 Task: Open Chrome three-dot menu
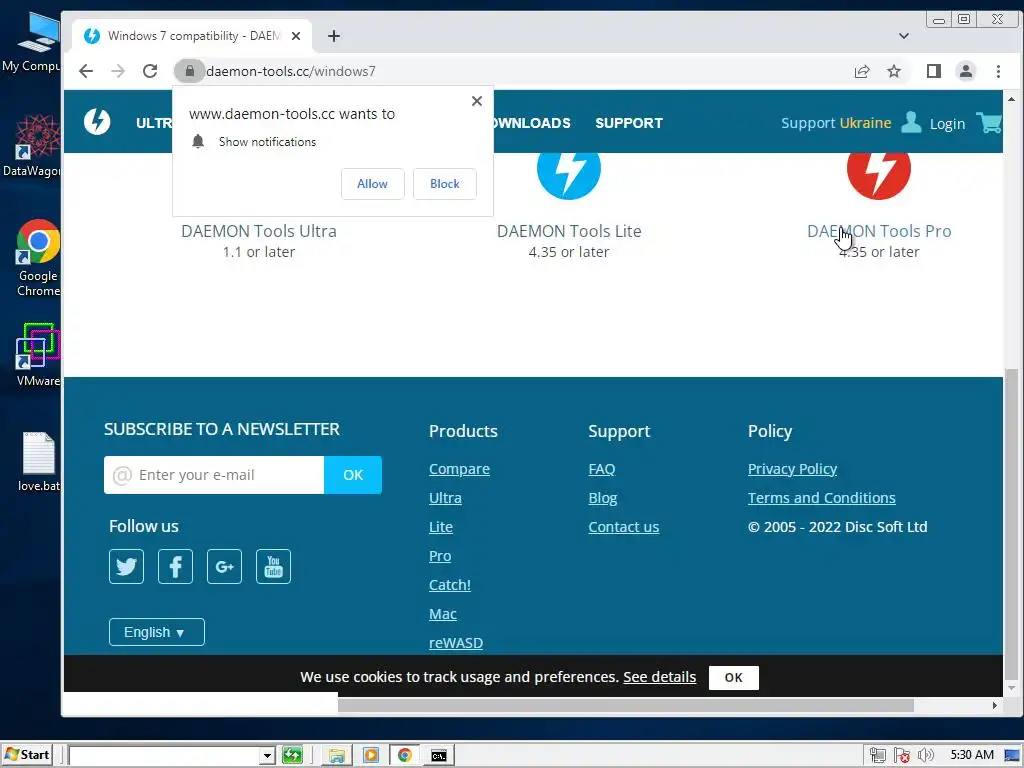point(998,71)
